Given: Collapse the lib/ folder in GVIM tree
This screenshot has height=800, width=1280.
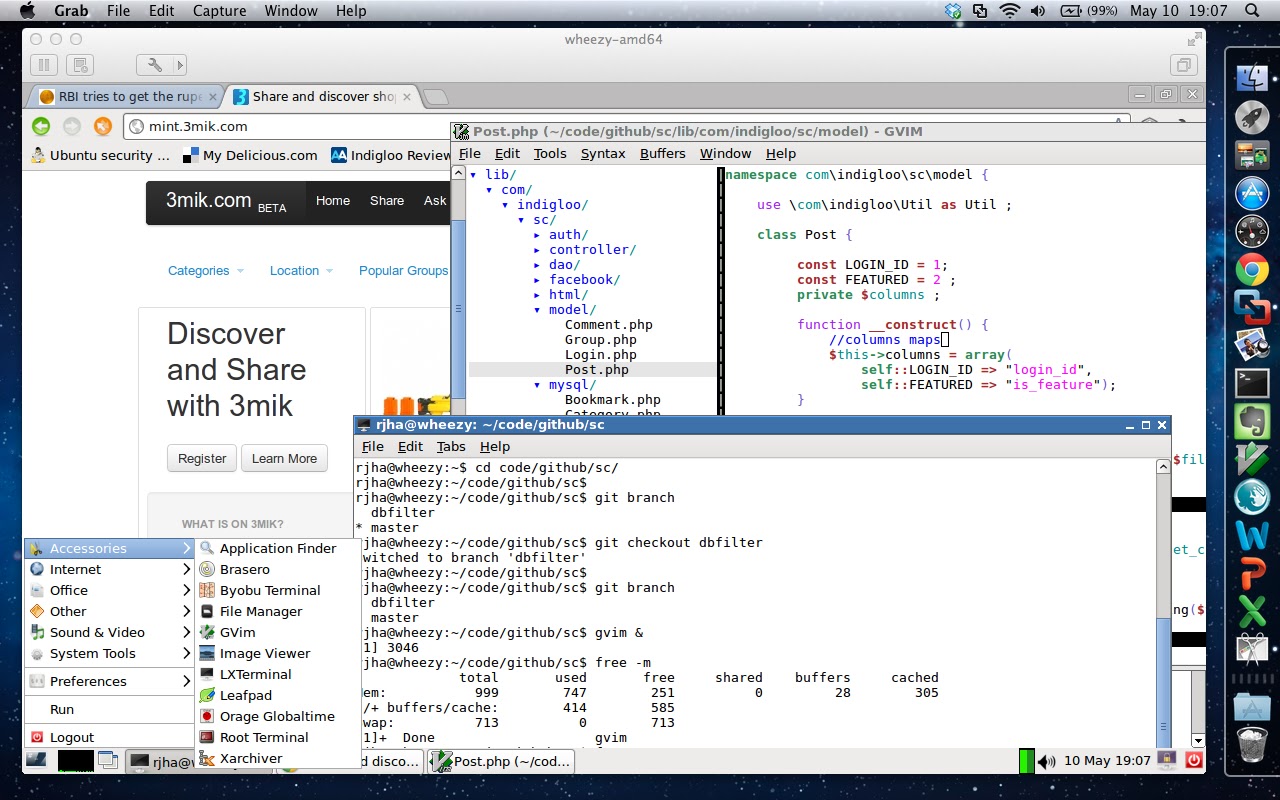Looking at the screenshot, I should 473,175.
